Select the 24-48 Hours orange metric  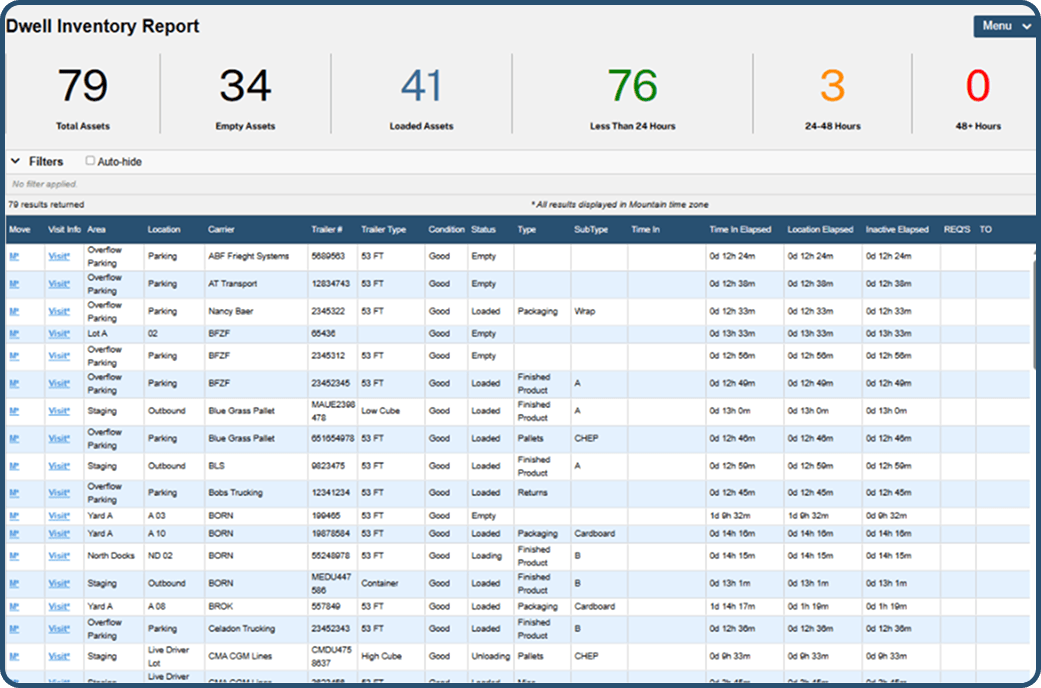832,90
